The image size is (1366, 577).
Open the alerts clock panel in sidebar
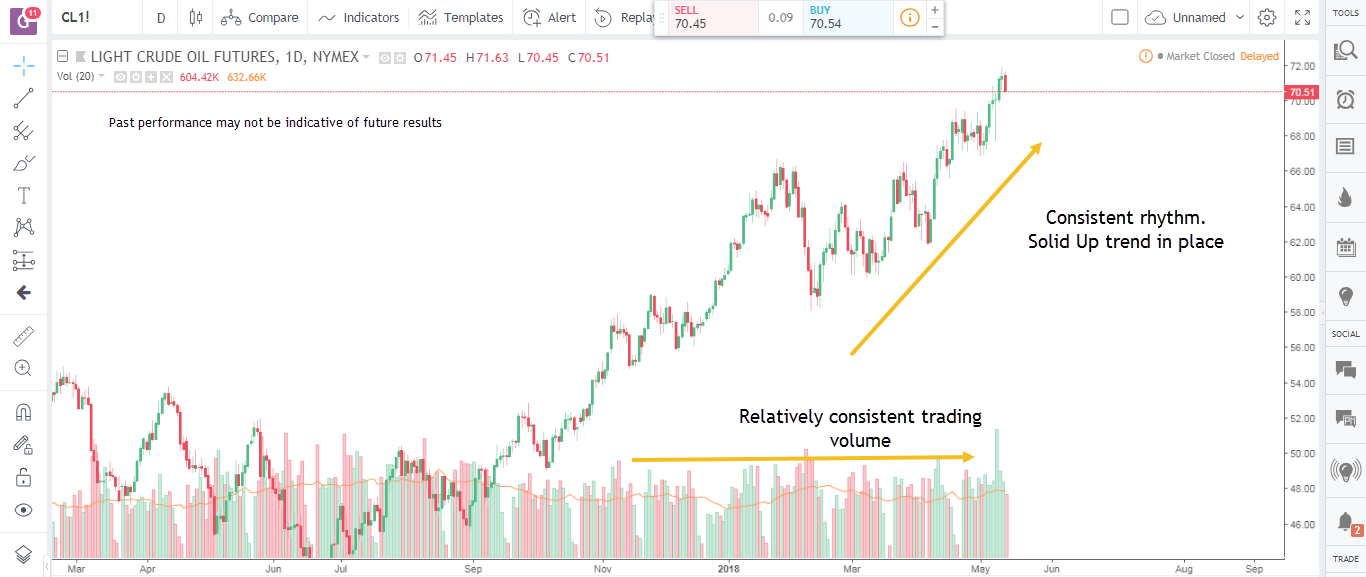tap(1345, 98)
